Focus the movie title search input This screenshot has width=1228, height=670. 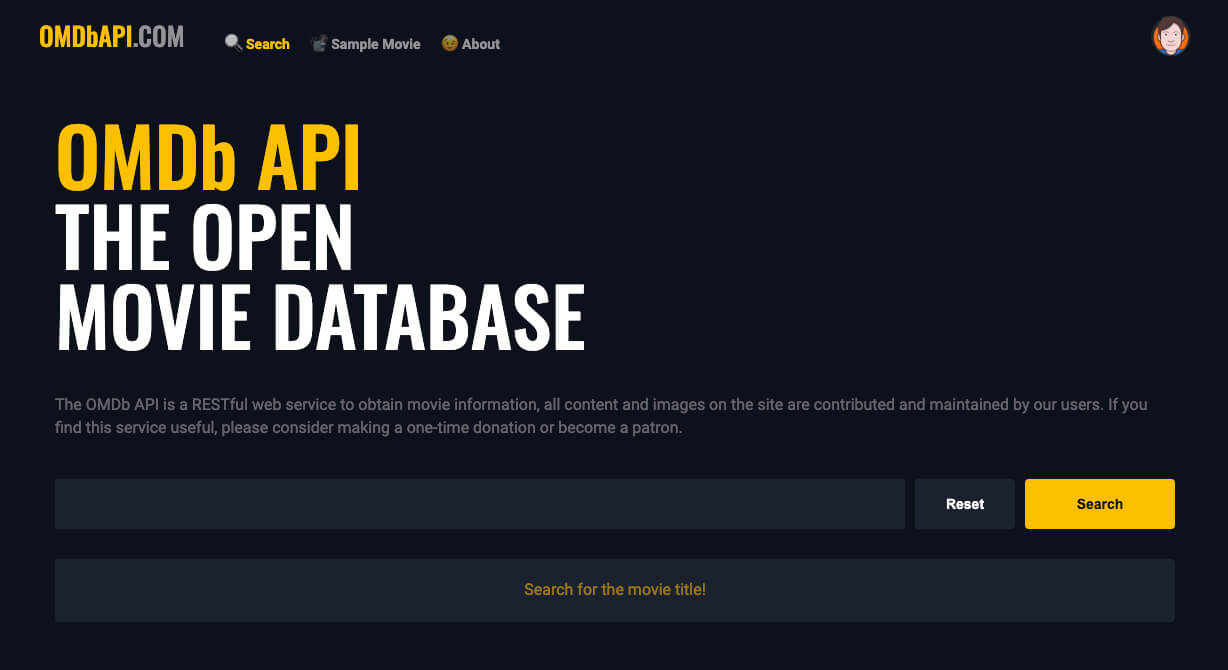(480, 504)
